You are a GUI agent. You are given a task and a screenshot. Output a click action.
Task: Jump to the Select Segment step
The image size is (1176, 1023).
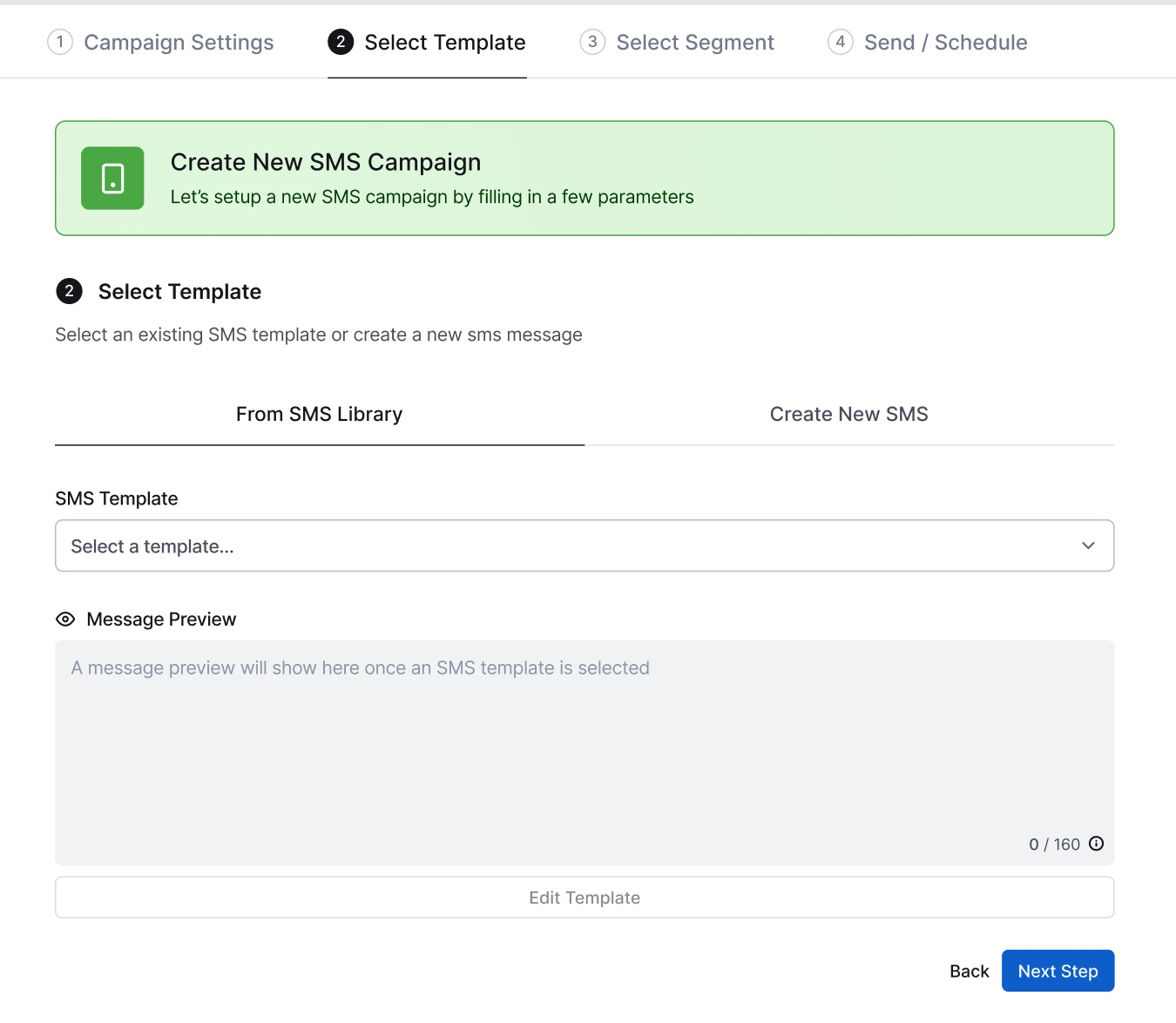coord(677,42)
